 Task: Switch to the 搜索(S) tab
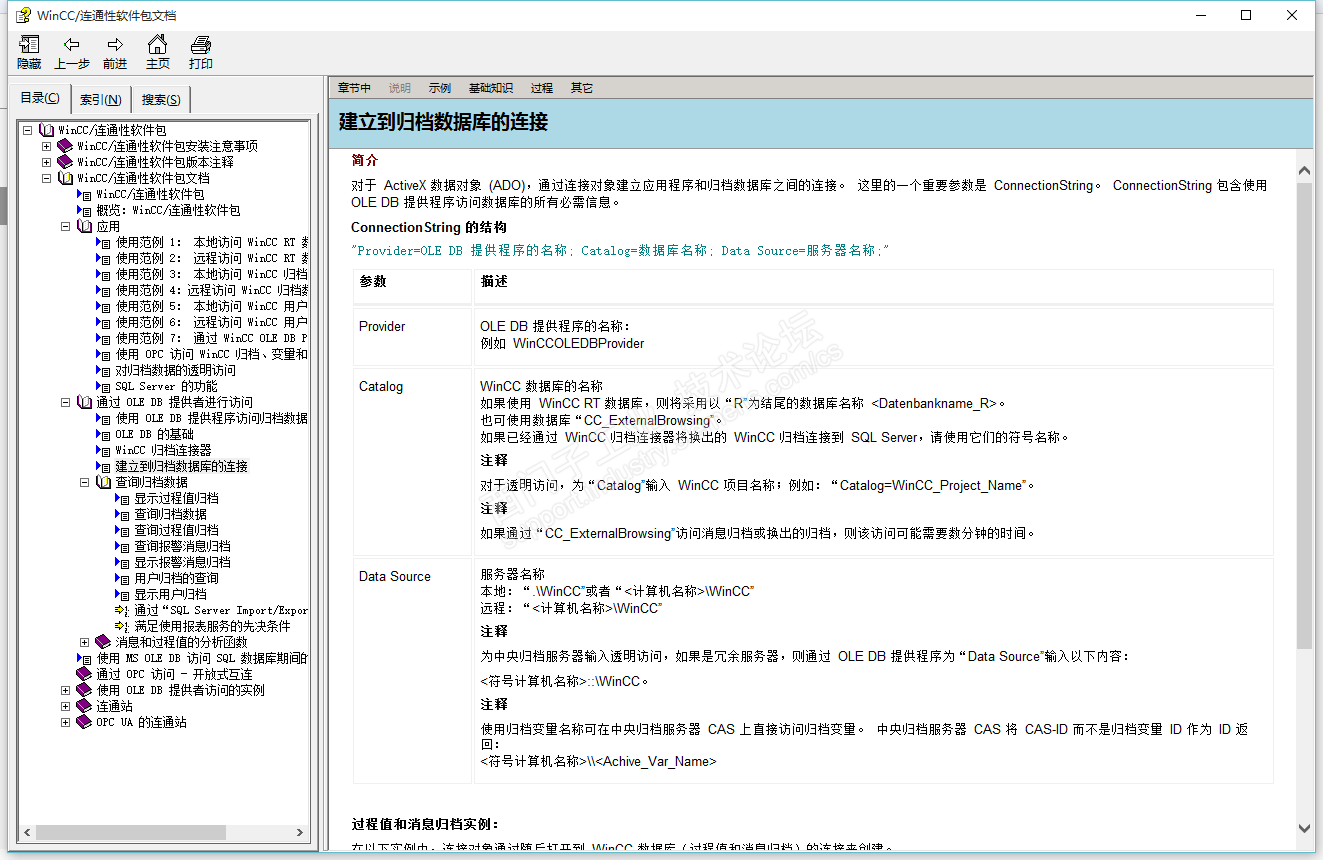tap(161, 99)
